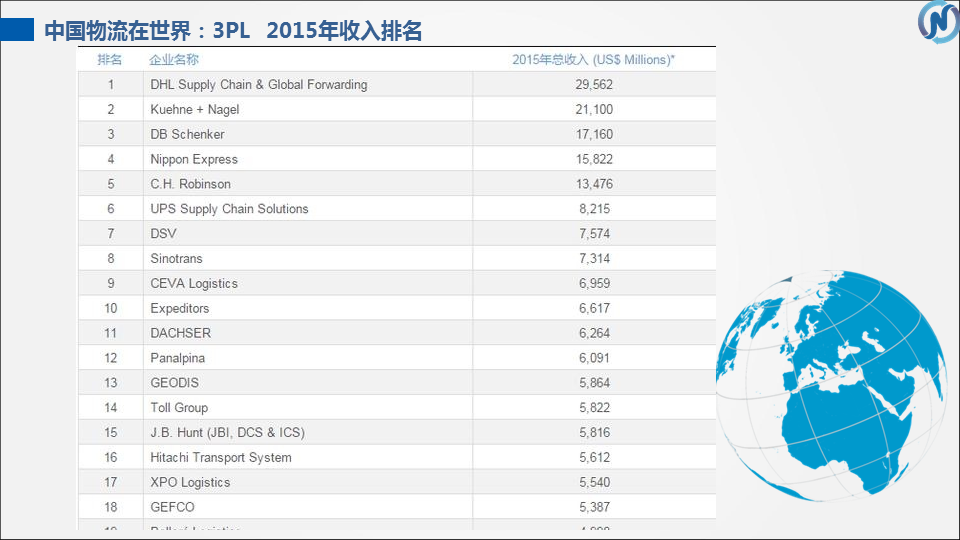Click revenue value '5,387'

[x=594, y=507]
